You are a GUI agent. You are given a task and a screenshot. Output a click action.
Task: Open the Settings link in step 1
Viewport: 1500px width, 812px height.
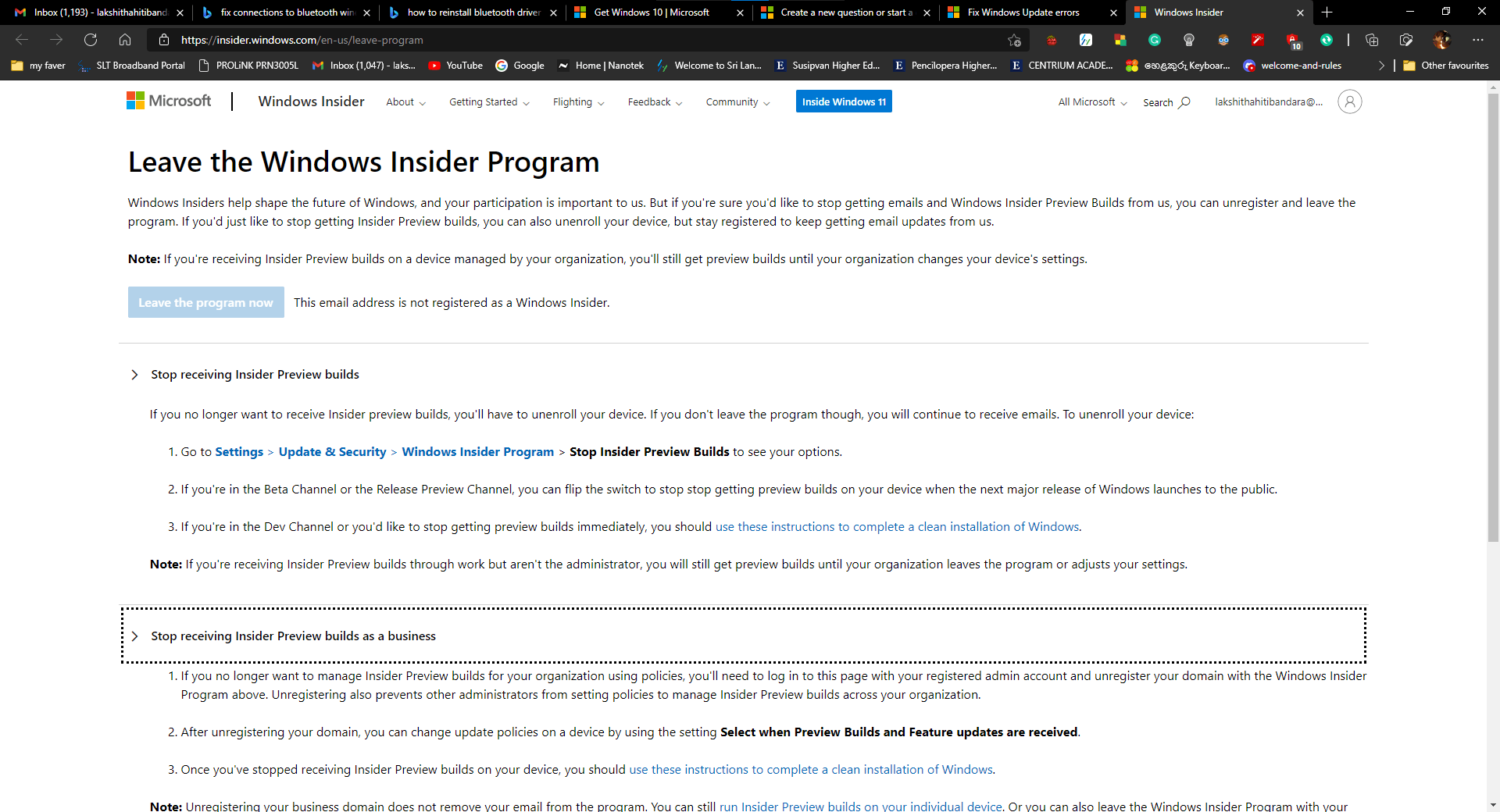click(239, 452)
